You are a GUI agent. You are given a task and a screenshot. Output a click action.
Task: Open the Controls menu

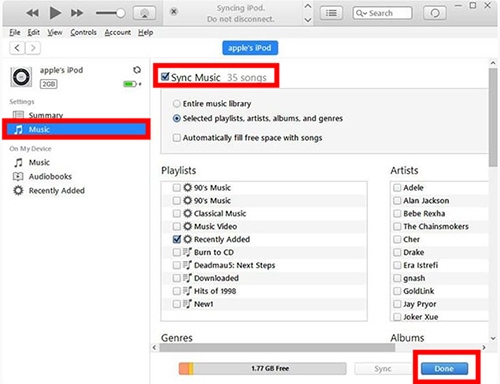pyautogui.click(x=83, y=32)
